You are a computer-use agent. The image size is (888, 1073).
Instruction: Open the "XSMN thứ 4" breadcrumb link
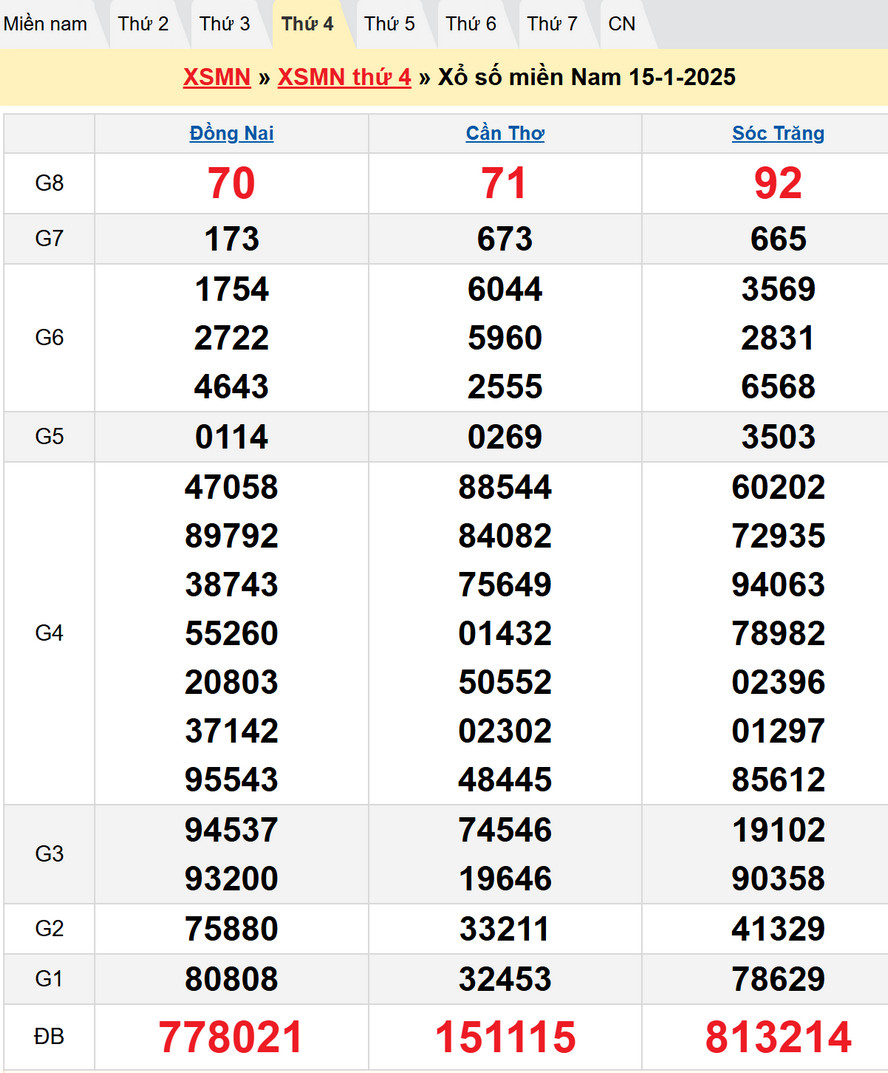tap(344, 78)
